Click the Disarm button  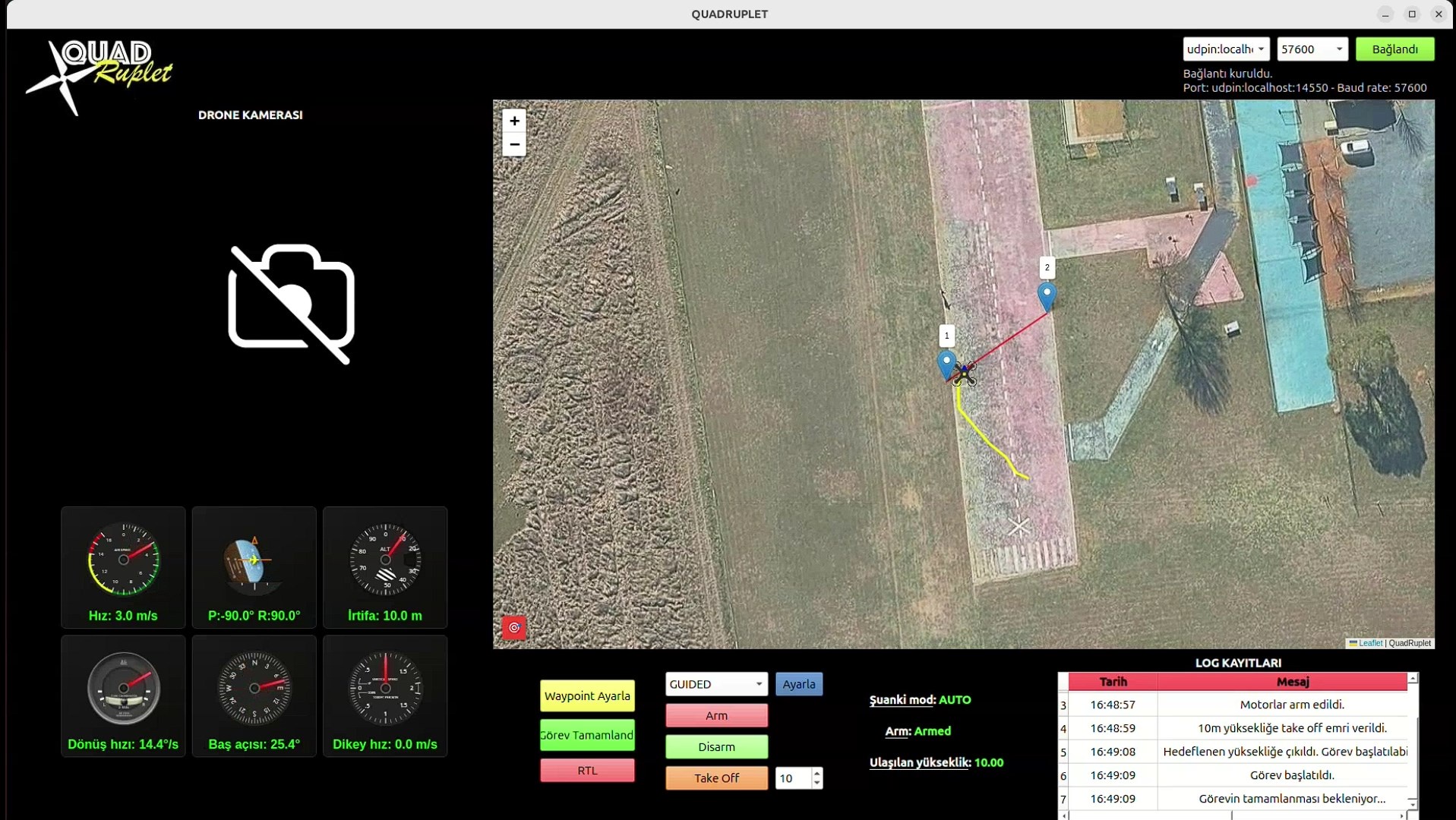tap(716, 746)
